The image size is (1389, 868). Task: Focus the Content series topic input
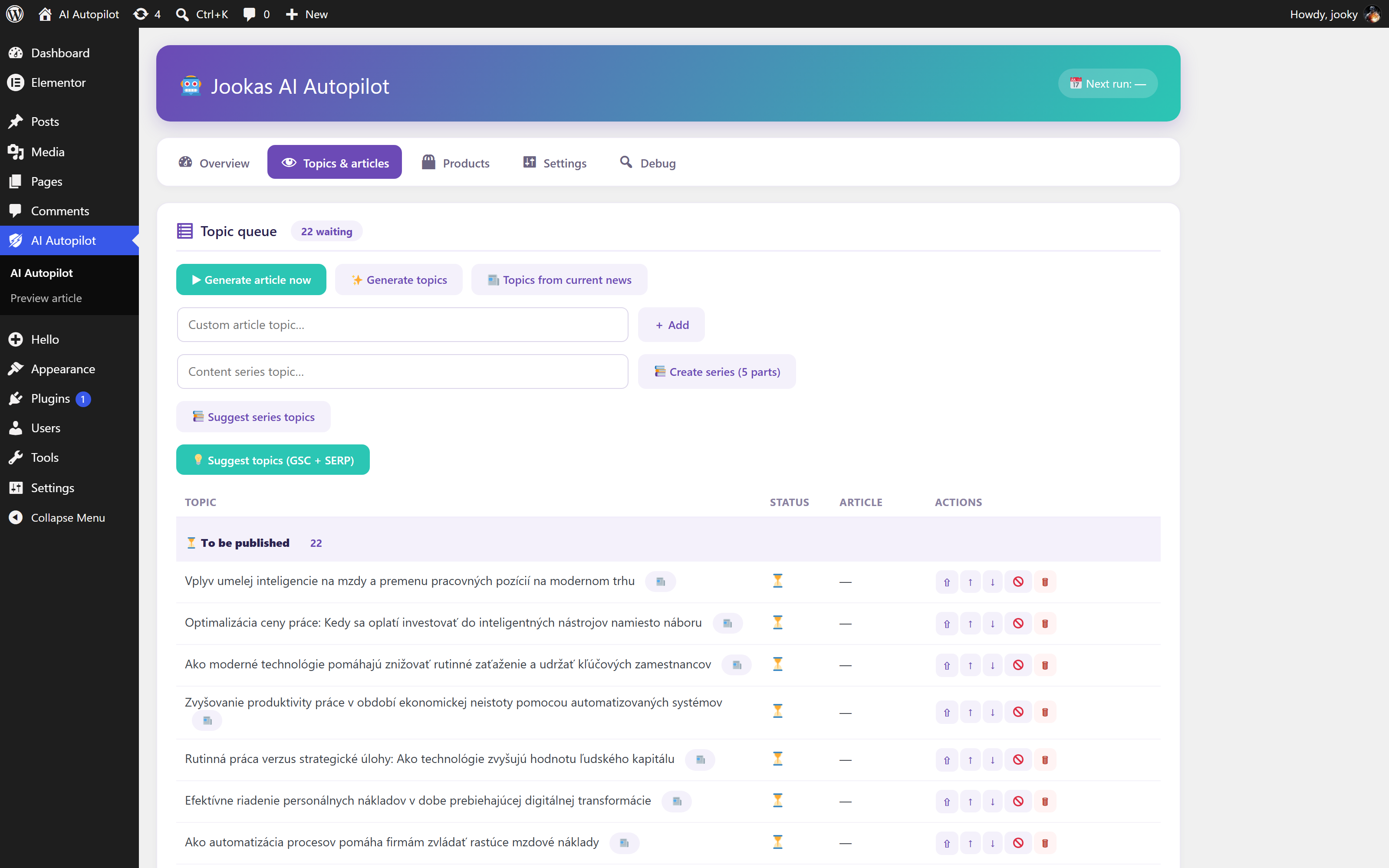click(402, 372)
